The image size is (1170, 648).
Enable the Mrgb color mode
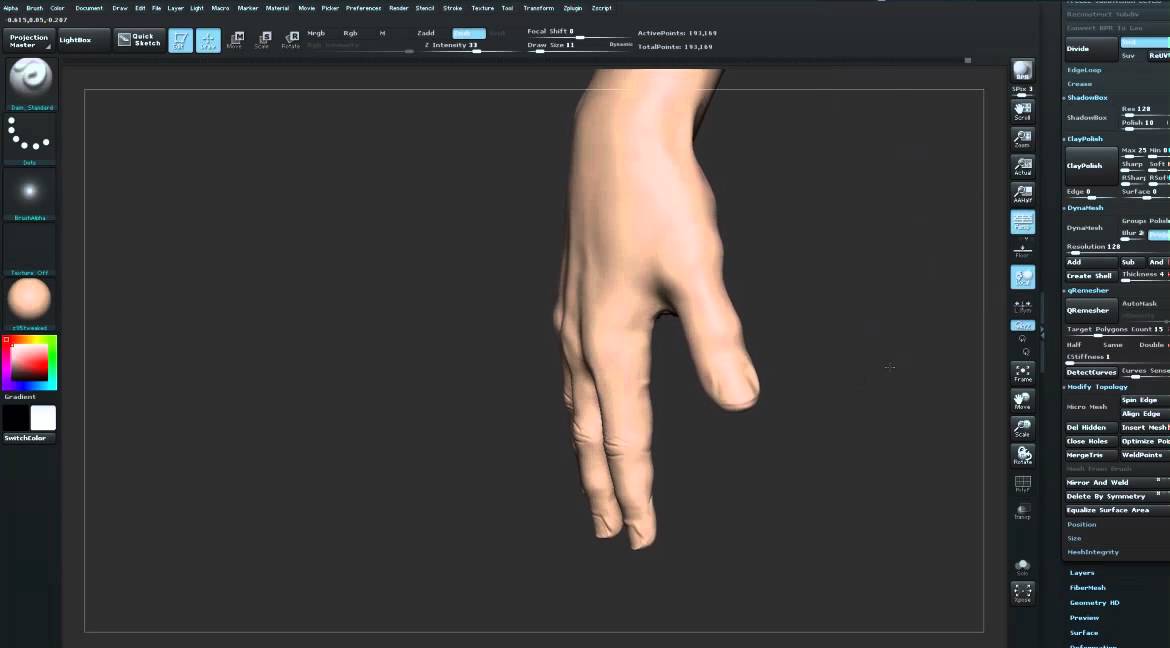pos(316,33)
